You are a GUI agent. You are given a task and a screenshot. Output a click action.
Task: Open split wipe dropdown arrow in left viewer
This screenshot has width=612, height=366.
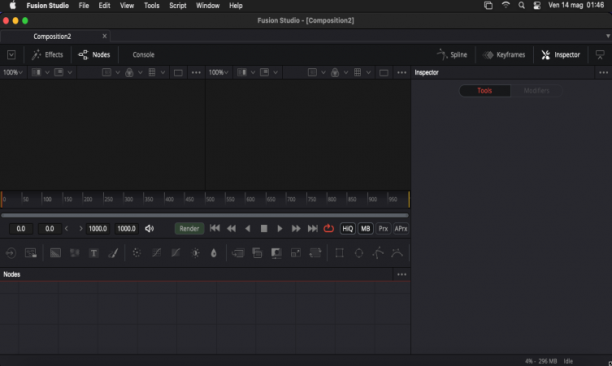pyautogui.click(x=47, y=72)
